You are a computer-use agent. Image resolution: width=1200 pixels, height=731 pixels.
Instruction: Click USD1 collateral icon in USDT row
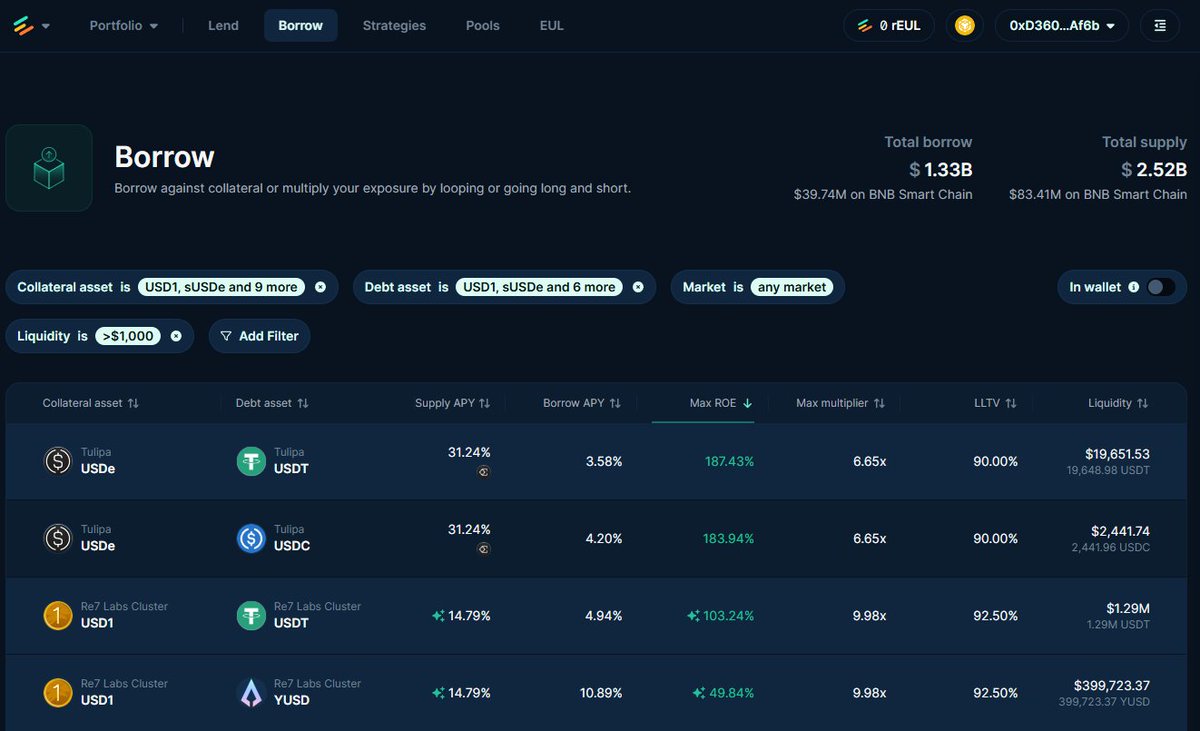tap(58, 615)
